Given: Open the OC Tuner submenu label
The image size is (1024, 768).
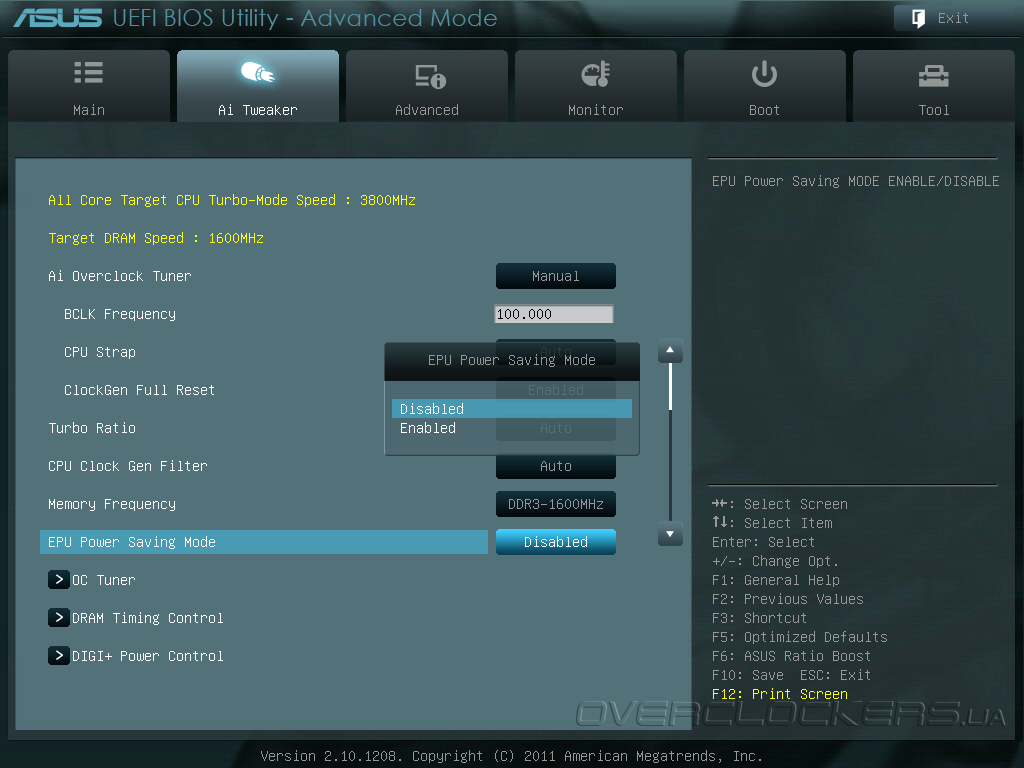Looking at the screenshot, I should 103,580.
